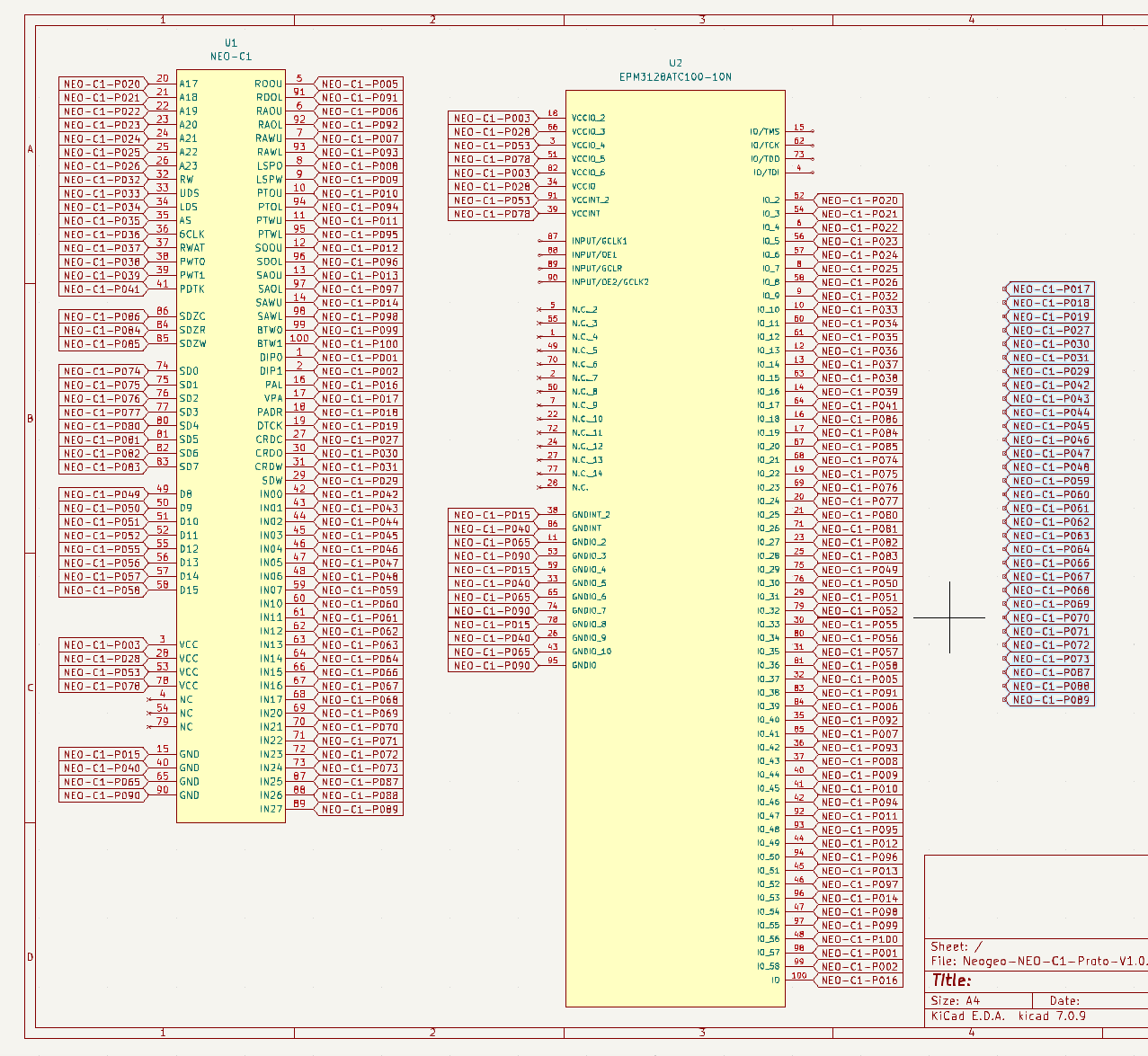Click the EPM3128ATC100-10N value label
The height and width of the screenshot is (1056, 1148).
[x=675, y=77]
